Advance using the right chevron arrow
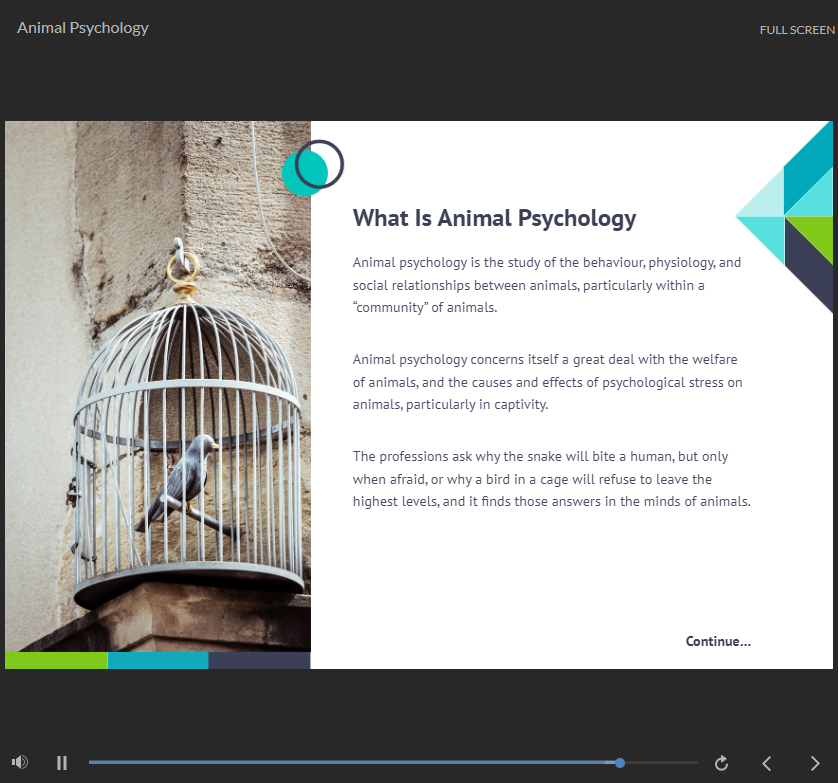This screenshot has width=838, height=783. coord(815,762)
